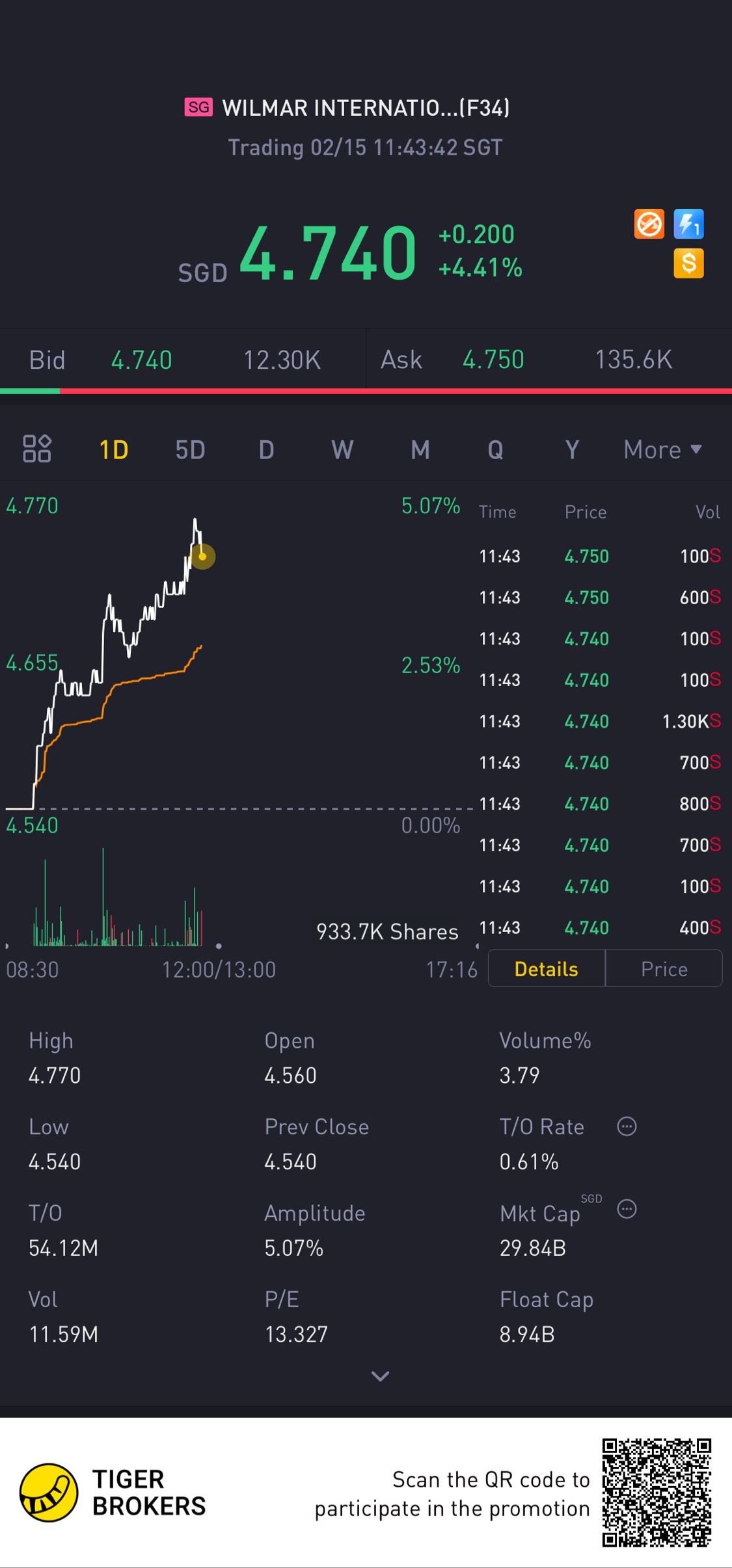Tap the yellow dollar sign badge icon
This screenshot has width=732, height=1568.
688,263
